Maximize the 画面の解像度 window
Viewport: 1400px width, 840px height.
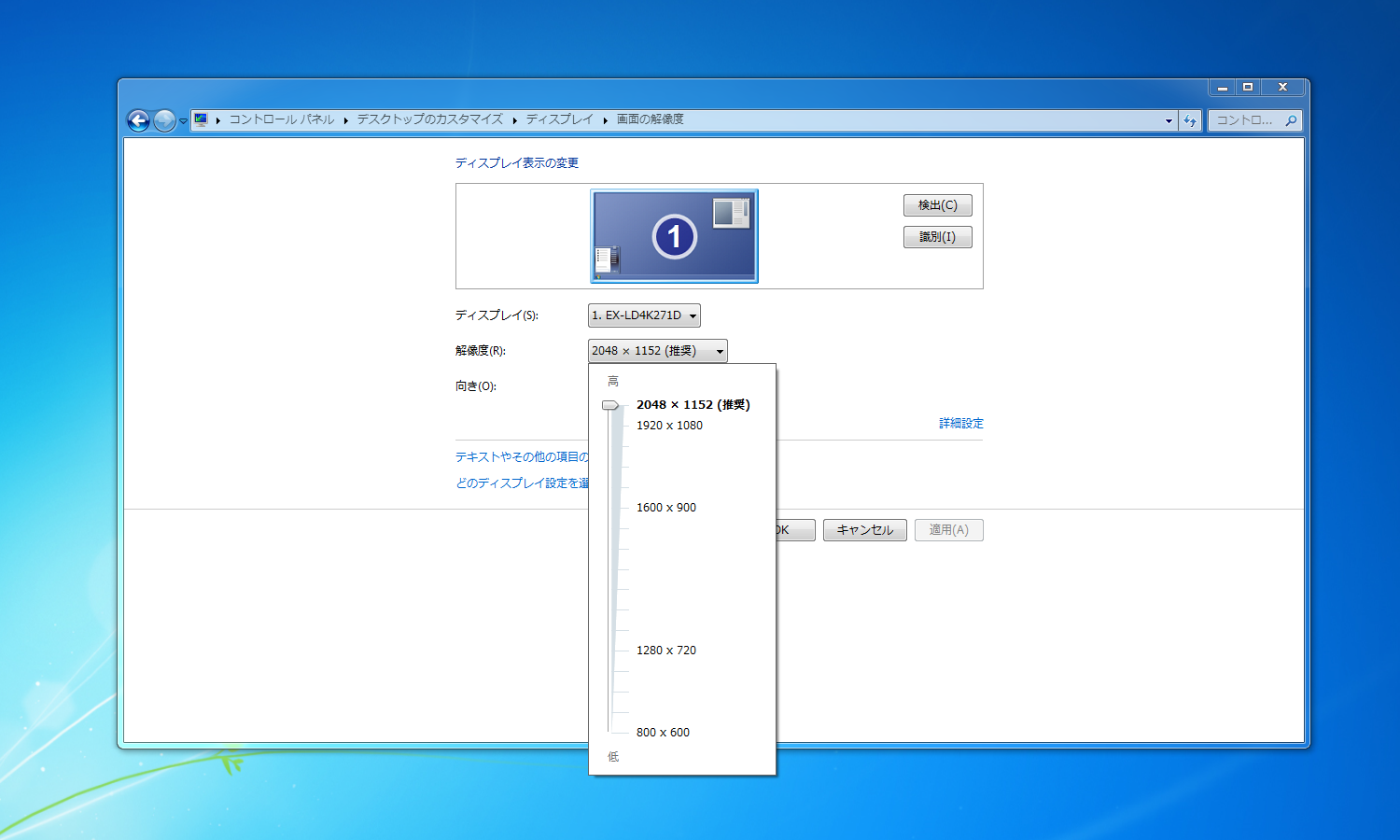click(x=1248, y=88)
